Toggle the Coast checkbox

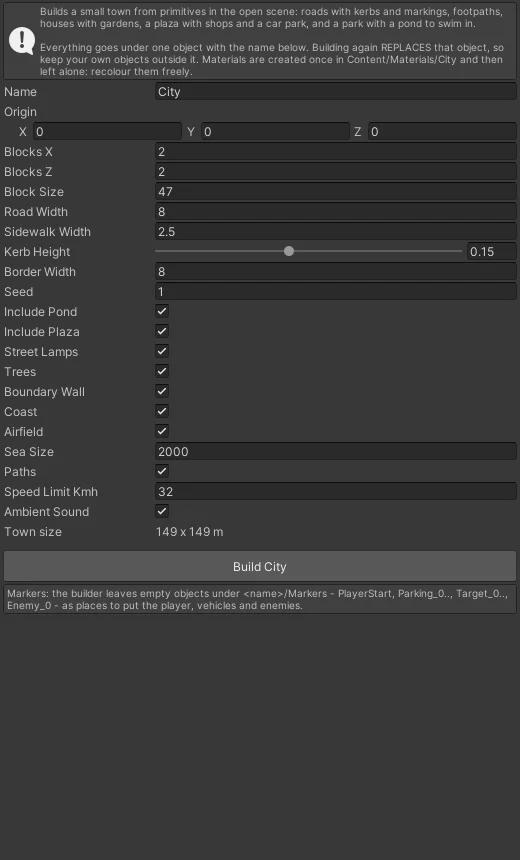click(x=162, y=411)
